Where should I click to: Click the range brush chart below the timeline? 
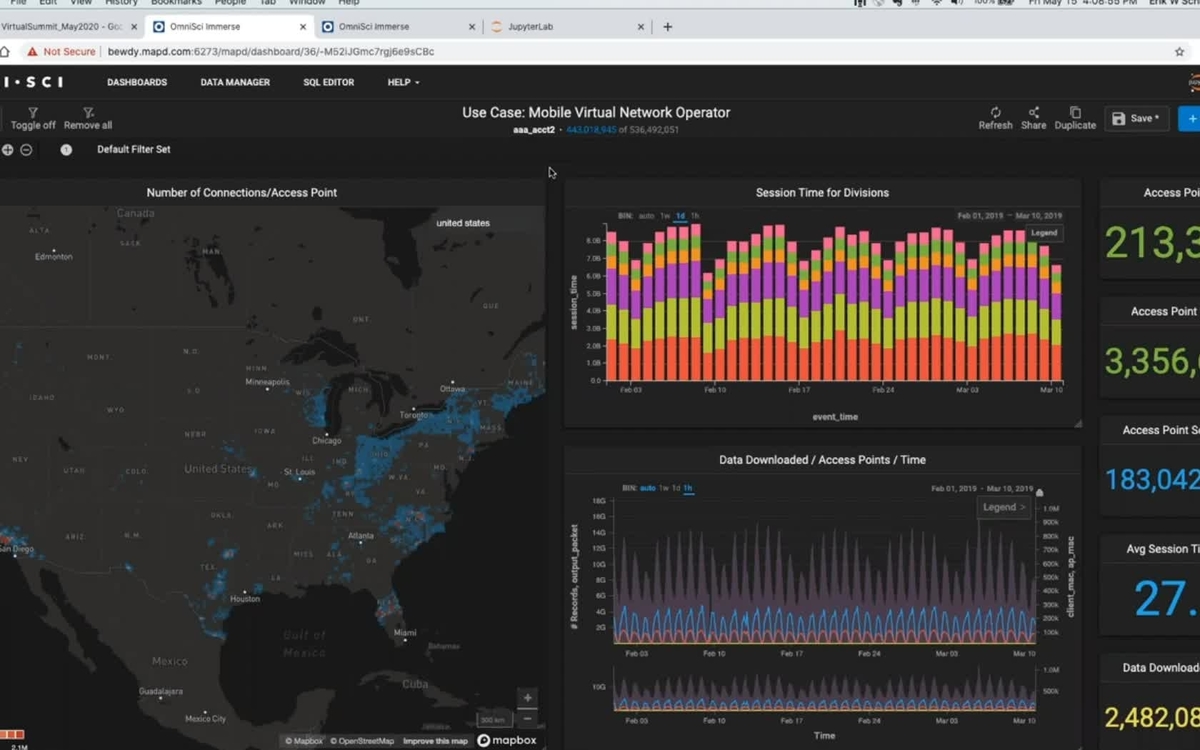[x=824, y=690]
